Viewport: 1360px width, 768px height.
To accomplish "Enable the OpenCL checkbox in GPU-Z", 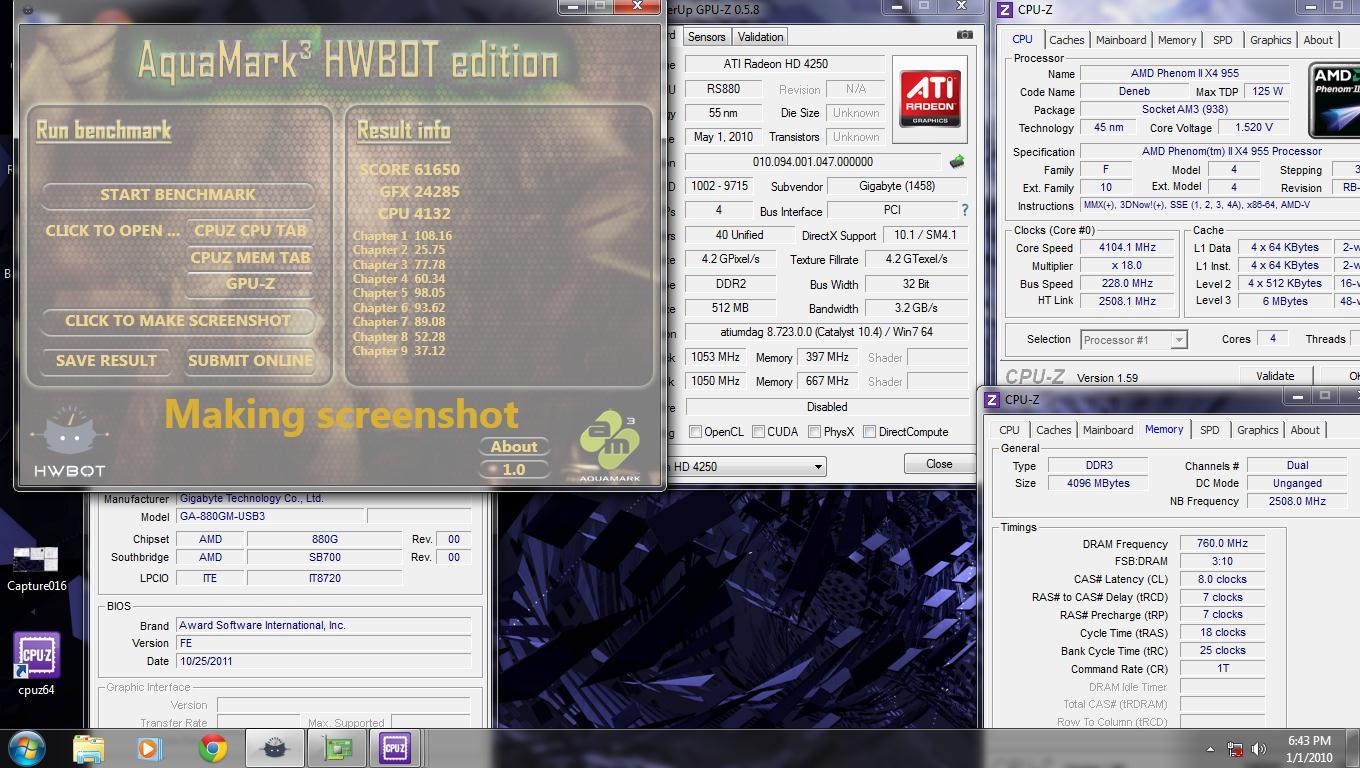I will tap(695, 432).
